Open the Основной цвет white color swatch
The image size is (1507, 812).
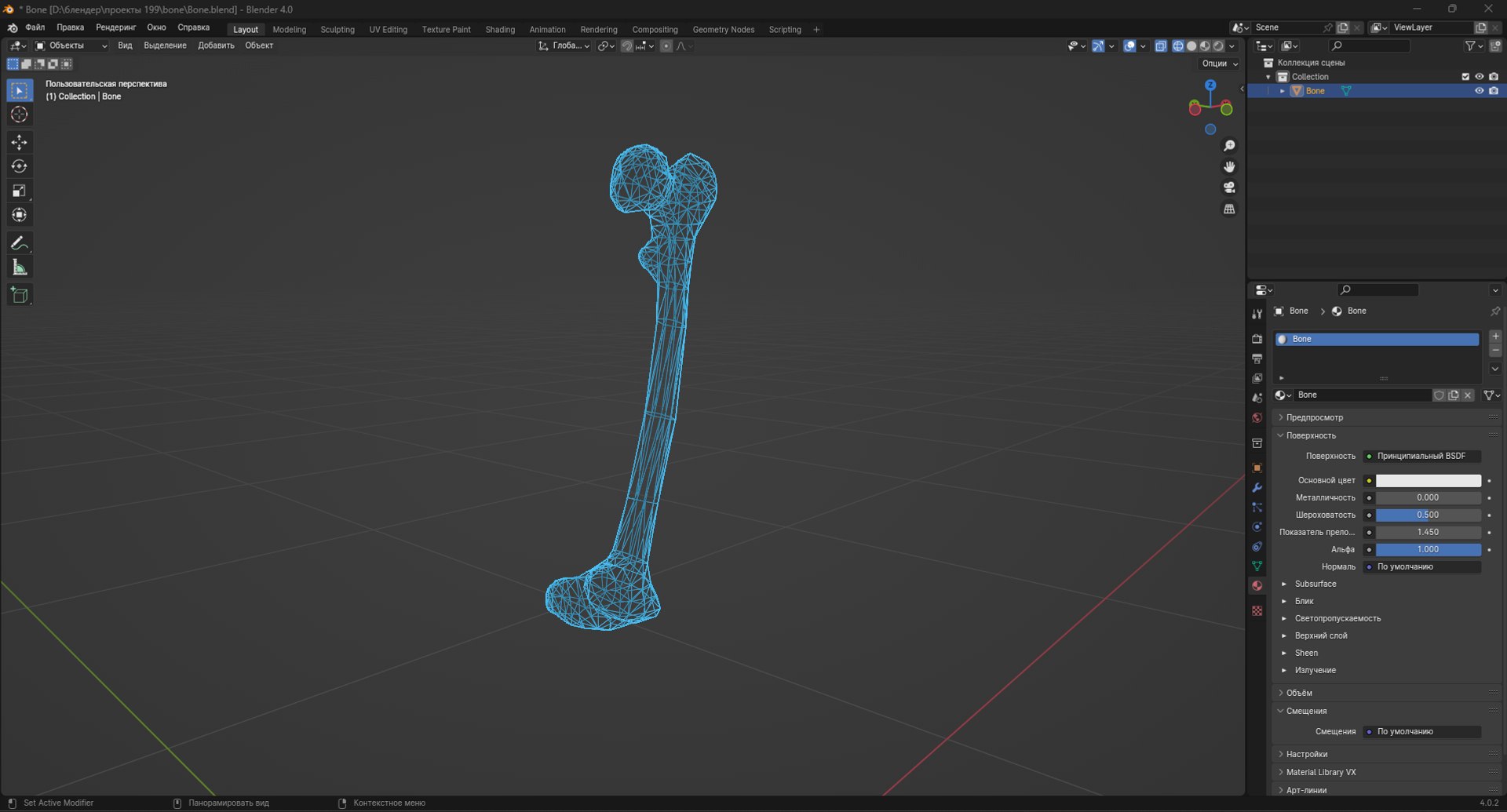(1428, 480)
